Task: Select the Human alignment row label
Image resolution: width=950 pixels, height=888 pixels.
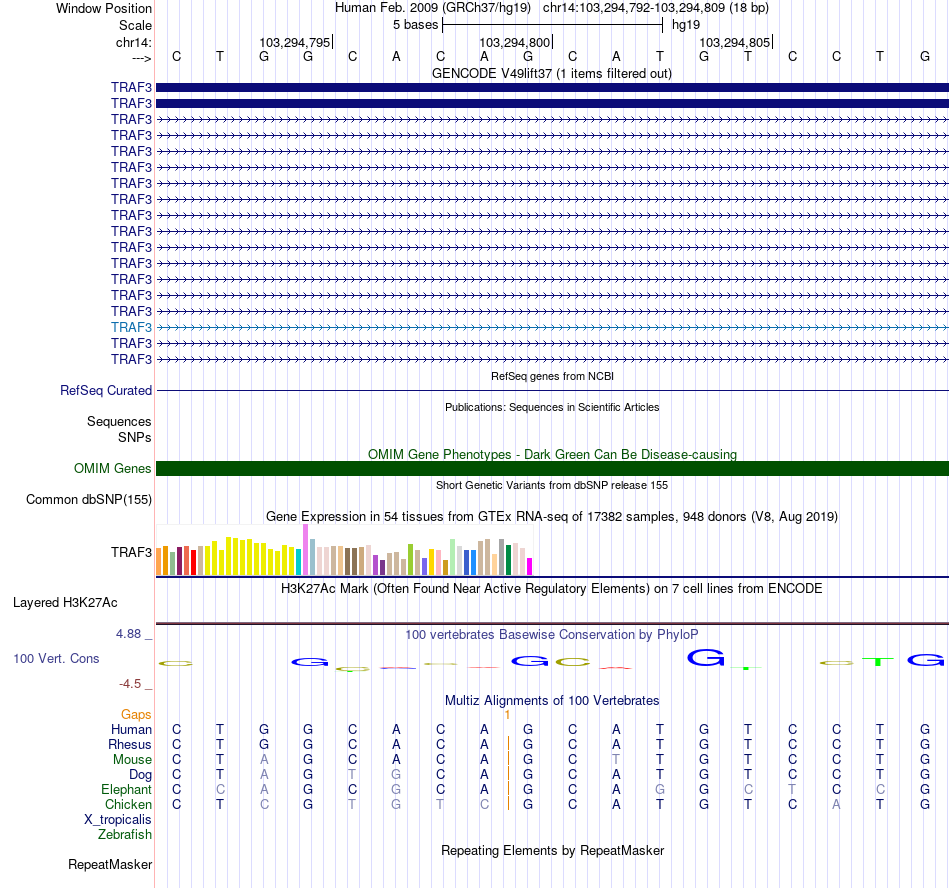Action: click(131, 729)
